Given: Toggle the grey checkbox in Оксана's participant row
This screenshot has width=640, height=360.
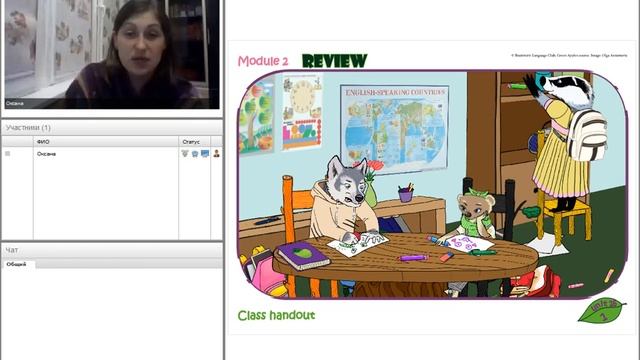Looking at the screenshot, I should click(x=7, y=153).
